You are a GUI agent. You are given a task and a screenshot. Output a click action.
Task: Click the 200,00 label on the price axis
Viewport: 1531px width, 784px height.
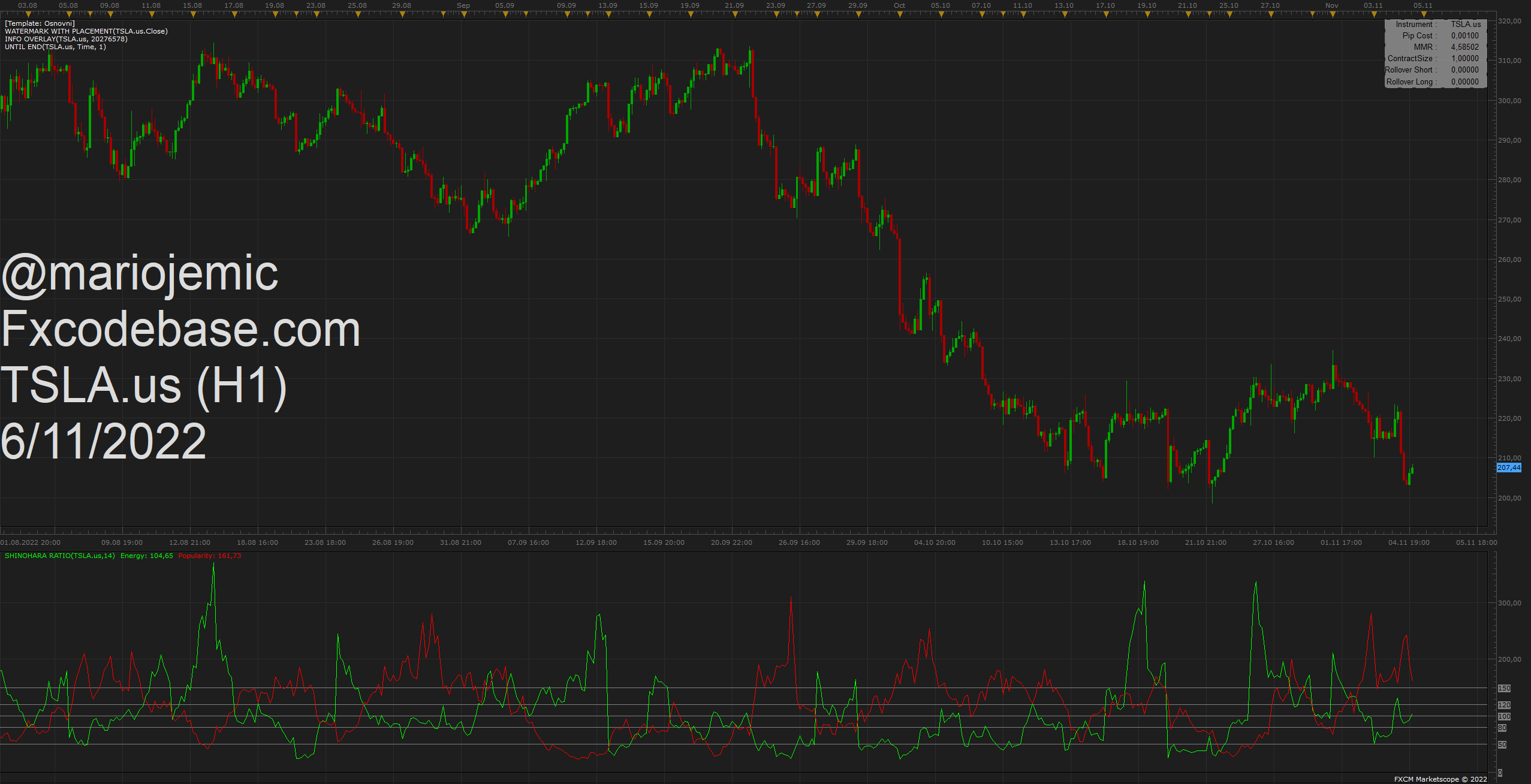(1509, 498)
